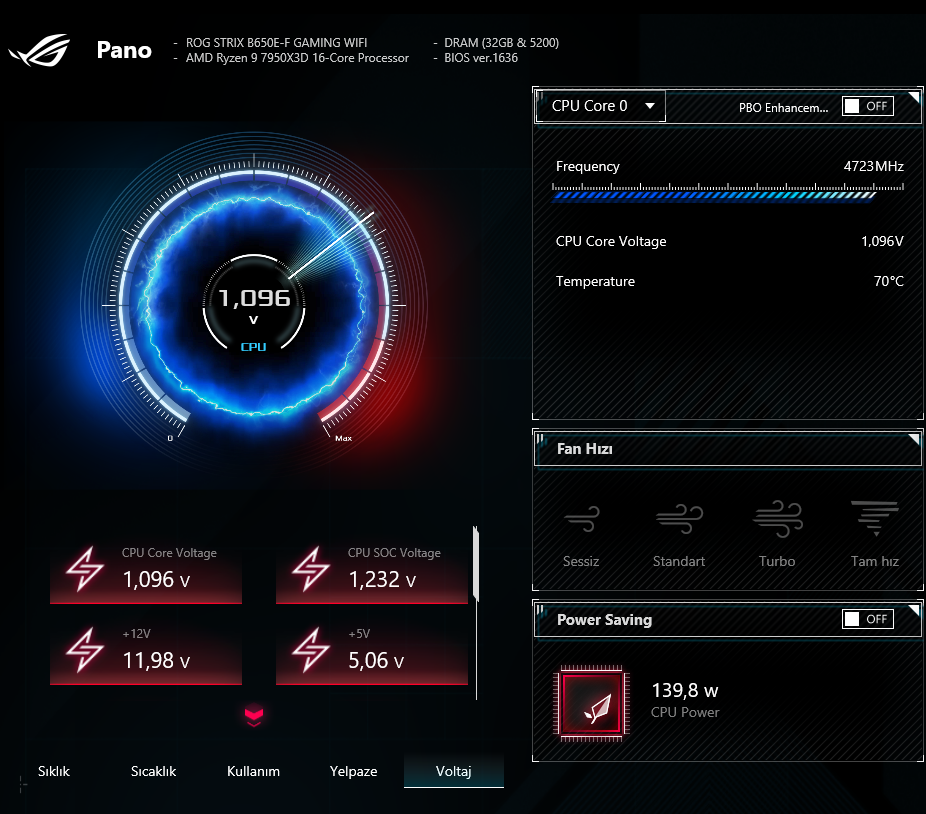Click the ROG logo icon
The height and width of the screenshot is (814, 926).
pyautogui.click(x=40, y=50)
